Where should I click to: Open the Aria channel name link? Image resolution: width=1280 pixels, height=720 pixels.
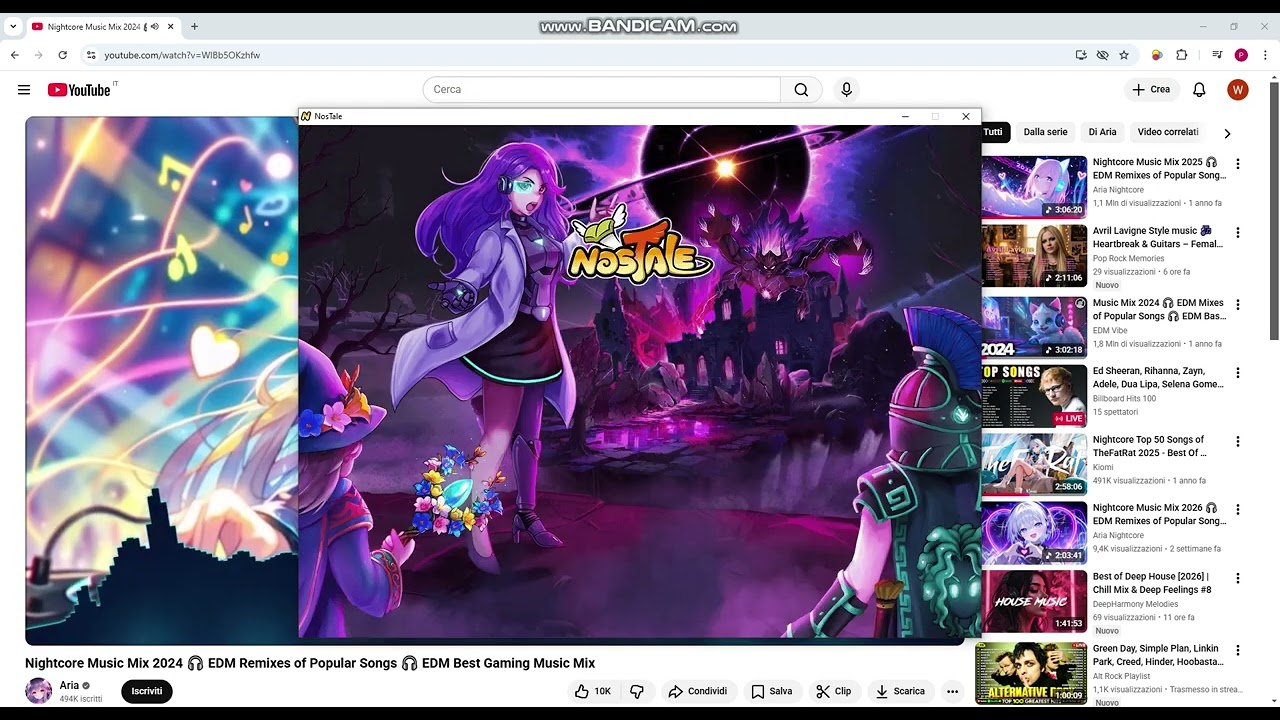[x=69, y=686]
